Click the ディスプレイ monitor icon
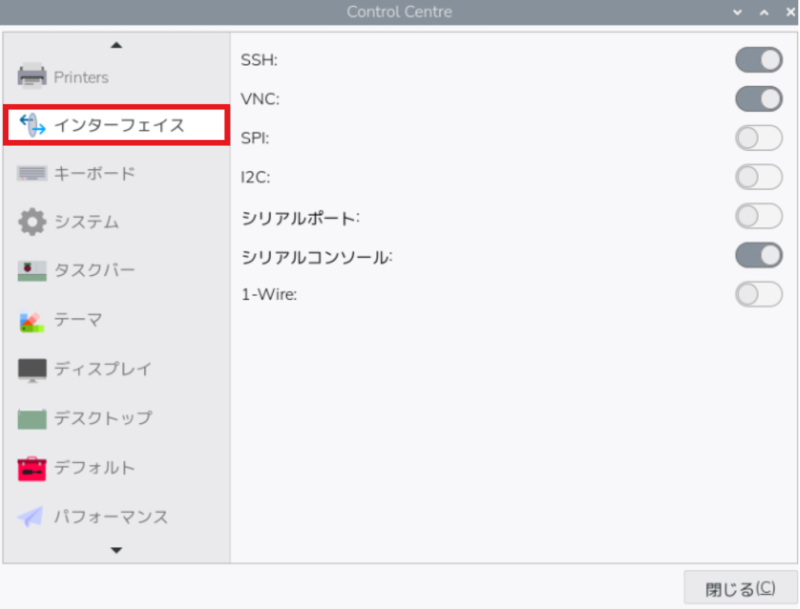This screenshot has width=800, height=609. coord(32,369)
